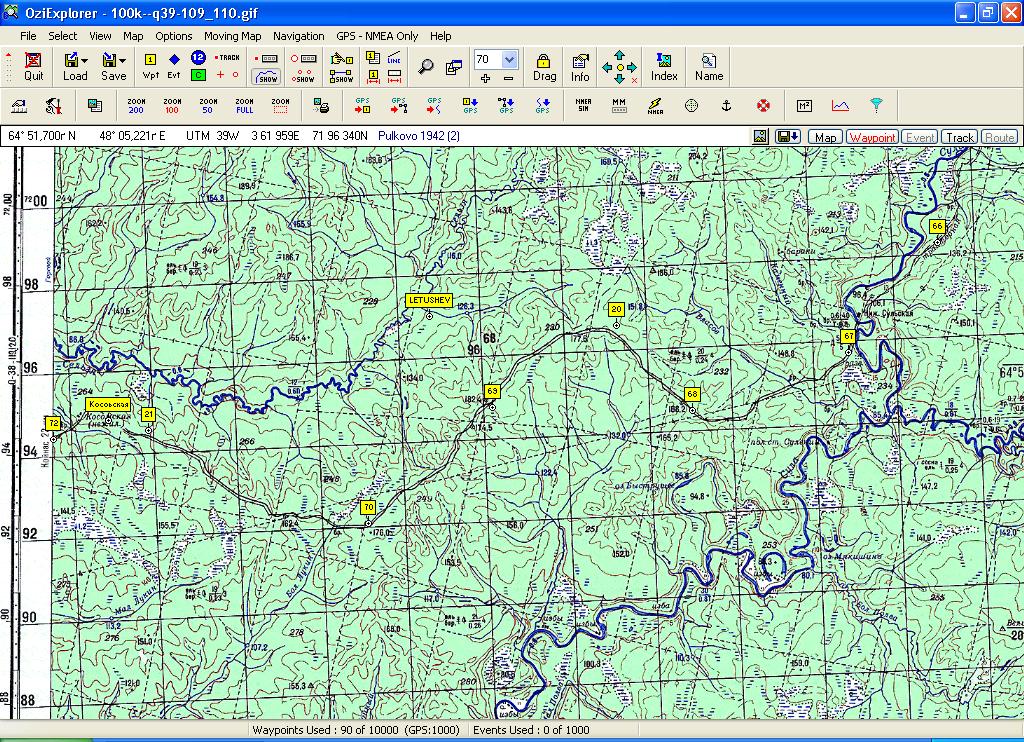Open the Moving Map menu
The image size is (1024, 742).
pos(232,36)
